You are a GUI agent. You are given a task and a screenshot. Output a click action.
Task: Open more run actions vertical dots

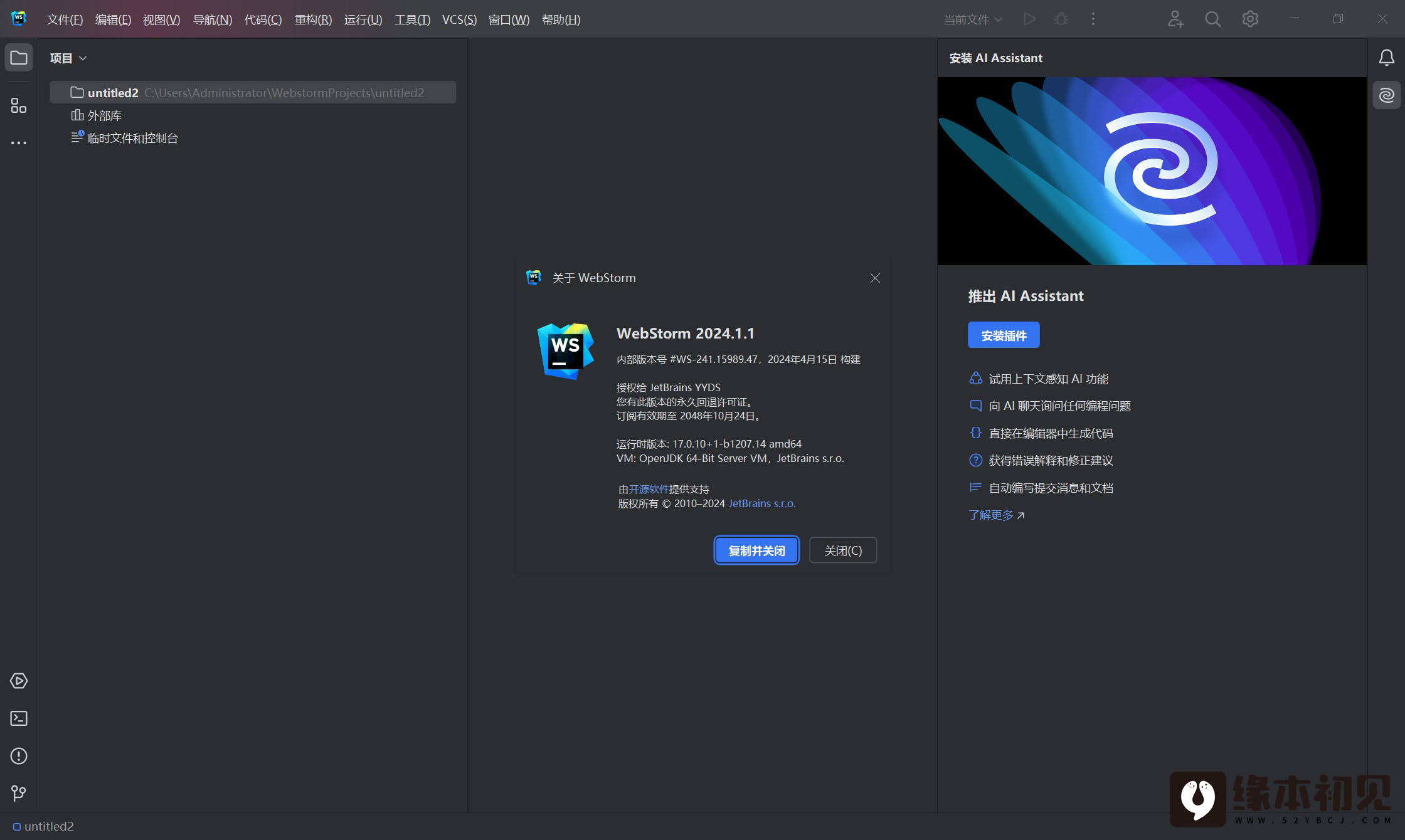click(1093, 19)
